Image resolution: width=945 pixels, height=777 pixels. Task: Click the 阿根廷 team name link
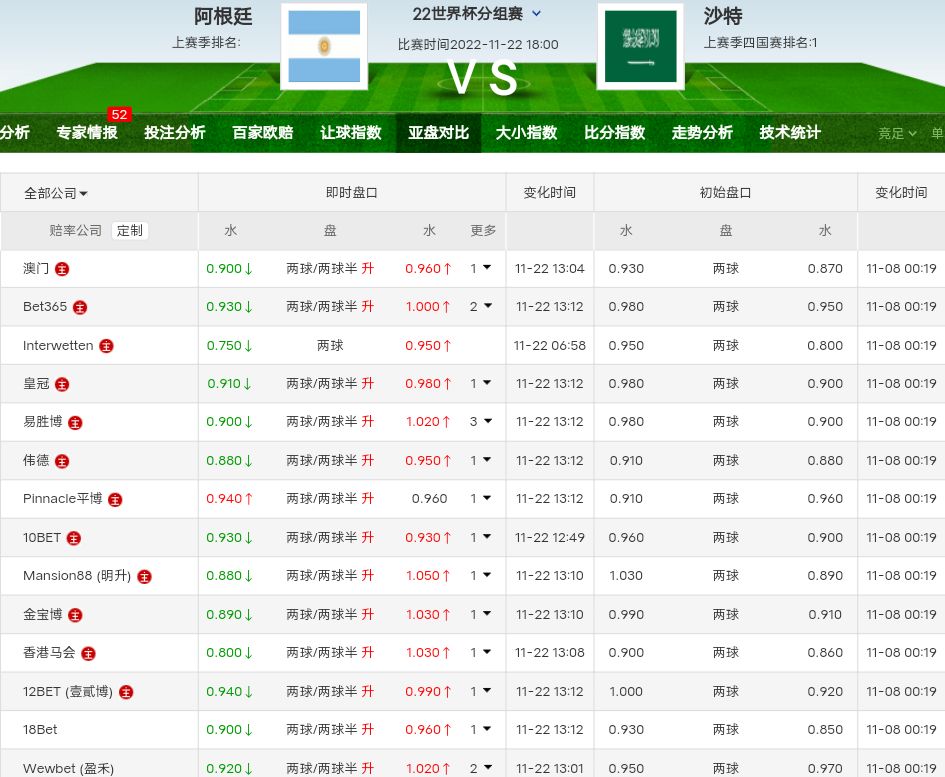223,16
